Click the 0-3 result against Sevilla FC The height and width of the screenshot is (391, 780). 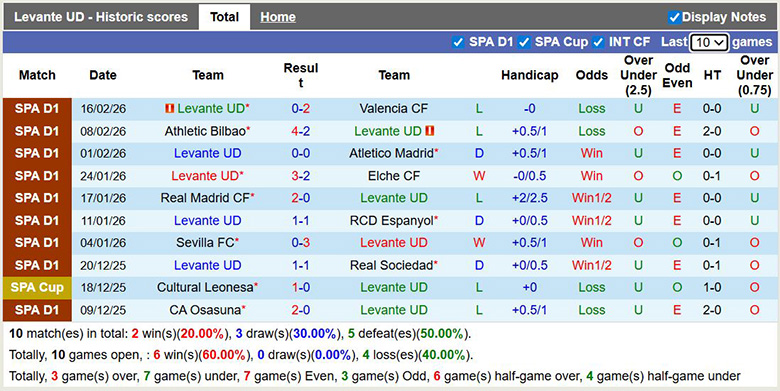300,243
